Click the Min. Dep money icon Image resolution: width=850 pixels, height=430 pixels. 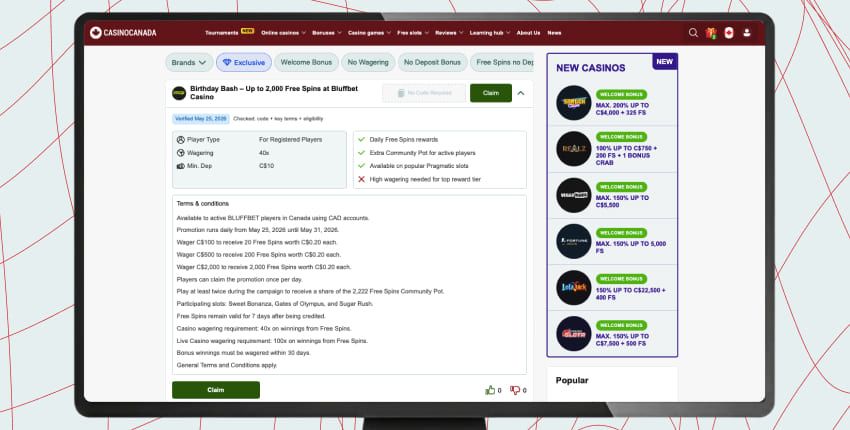[x=181, y=166]
